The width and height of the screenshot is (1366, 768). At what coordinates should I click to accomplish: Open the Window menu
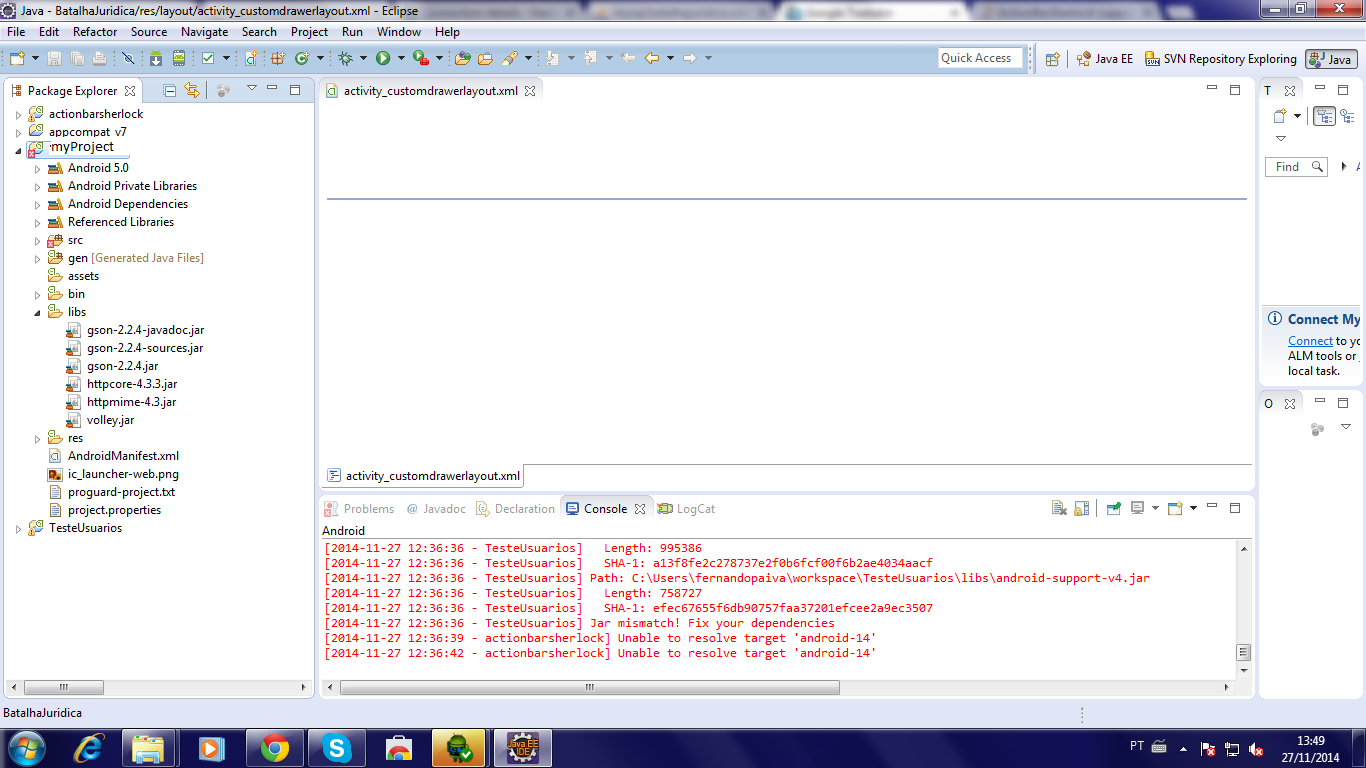point(399,32)
